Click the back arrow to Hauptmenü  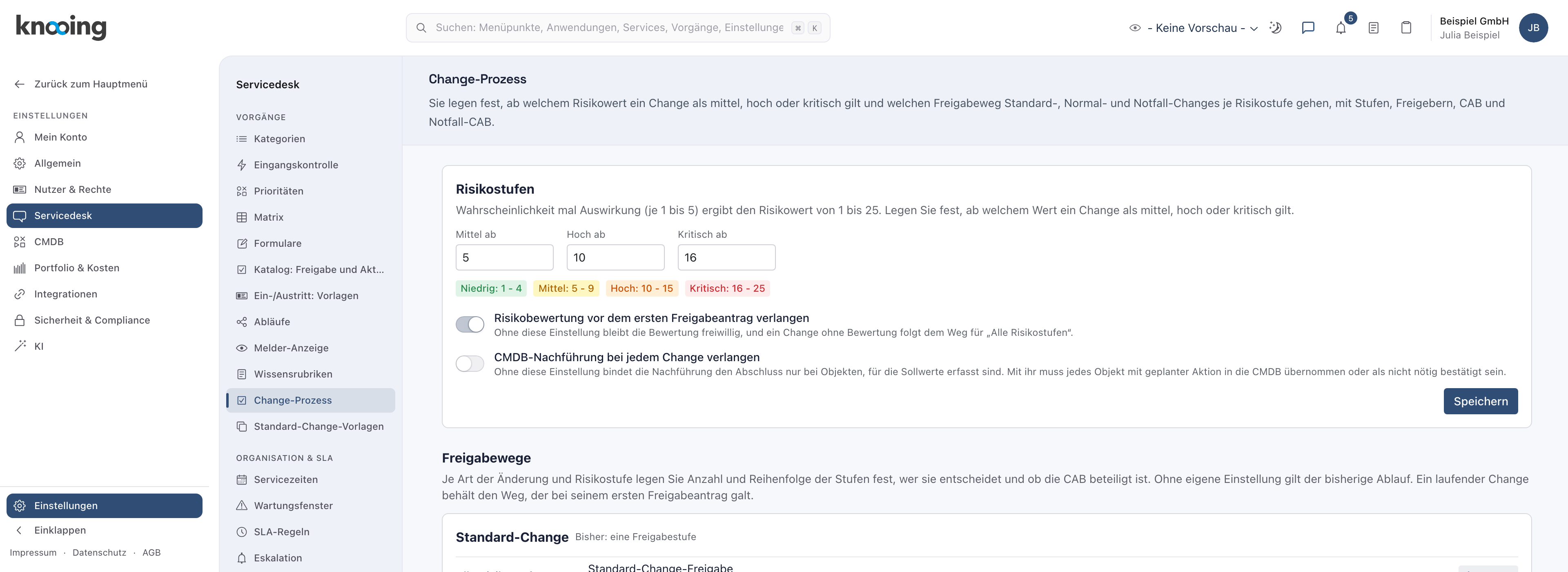pos(20,84)
